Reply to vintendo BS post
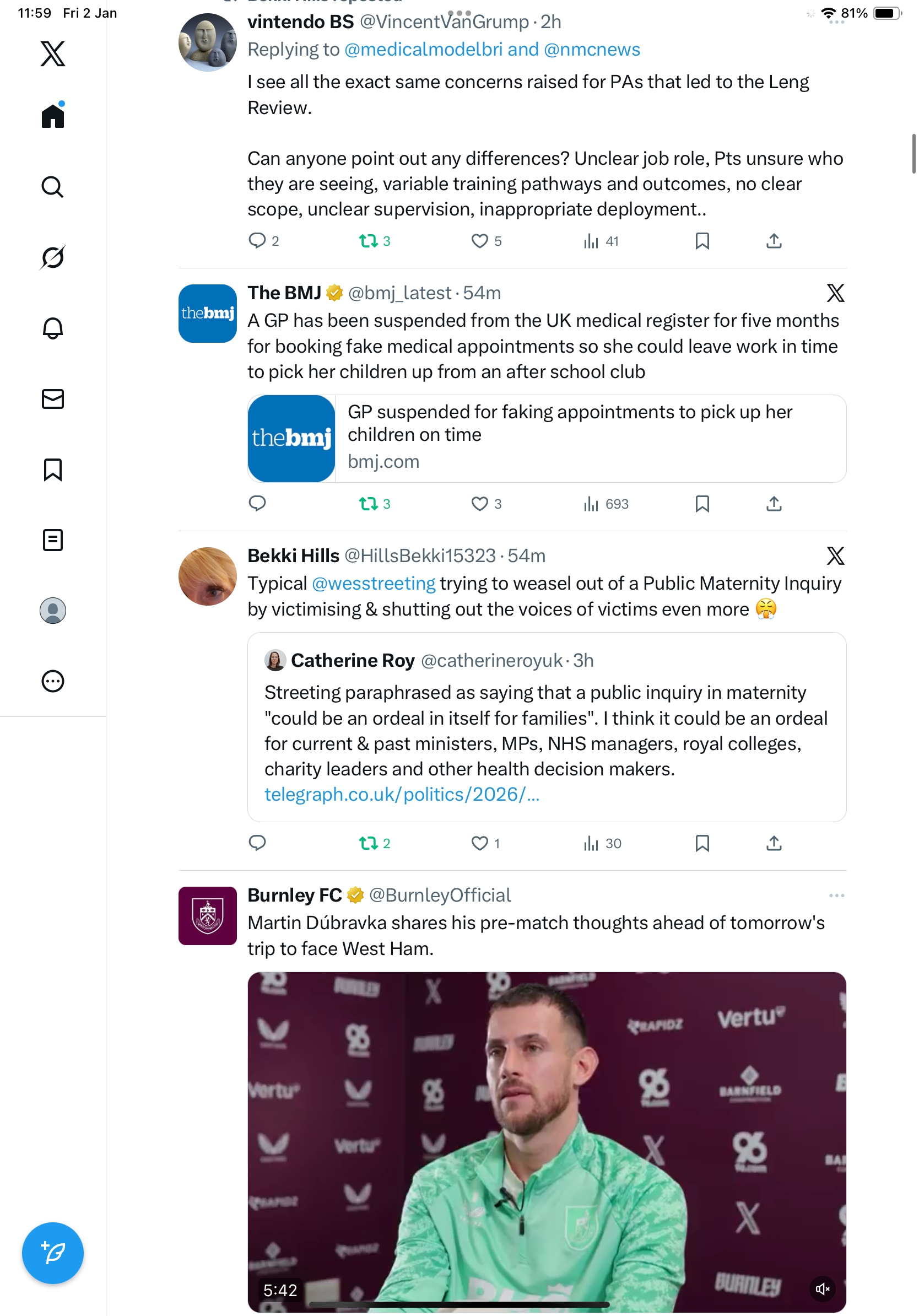This screenshot has height=1316, width=919. [257, 241]
